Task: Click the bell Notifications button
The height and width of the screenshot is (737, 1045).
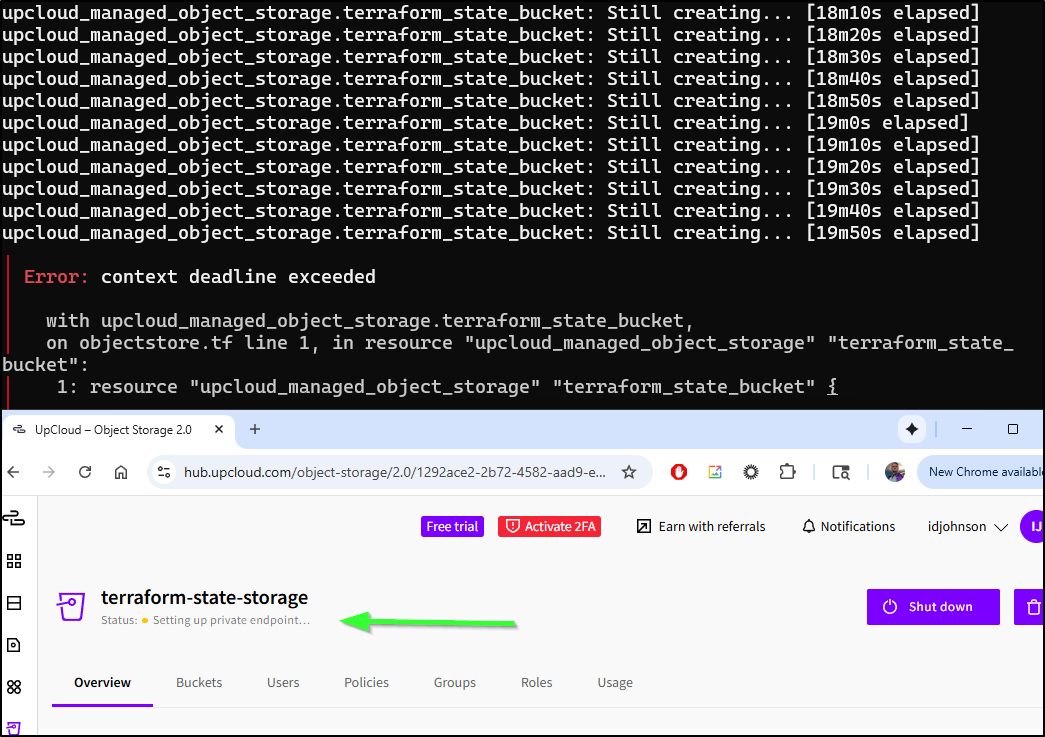Action: [848, 526]
